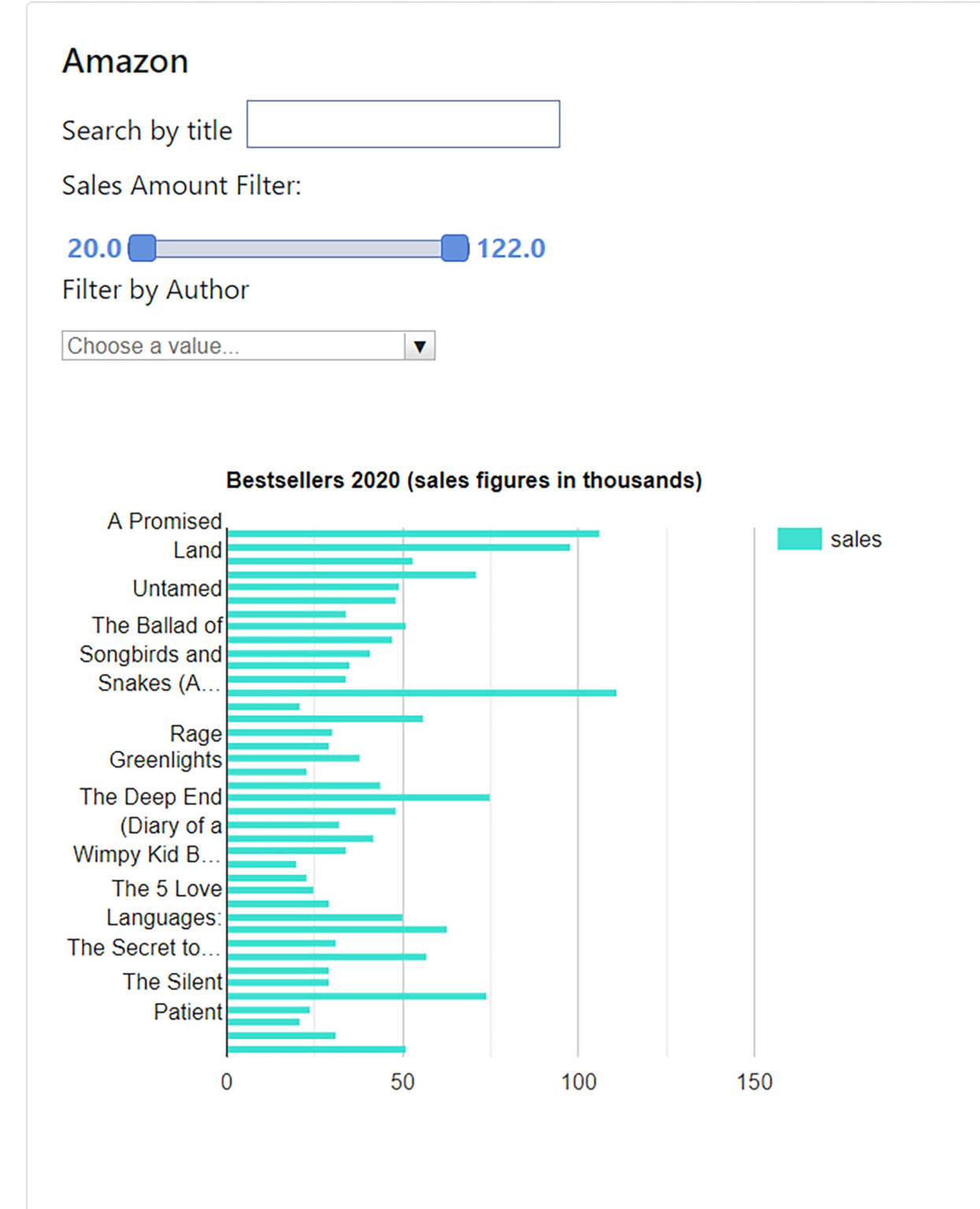The height and width of the screenshot is (1209, 980).
Task: Click the 150 value on horizontal axis
Action: click(x=754, y=1082)
